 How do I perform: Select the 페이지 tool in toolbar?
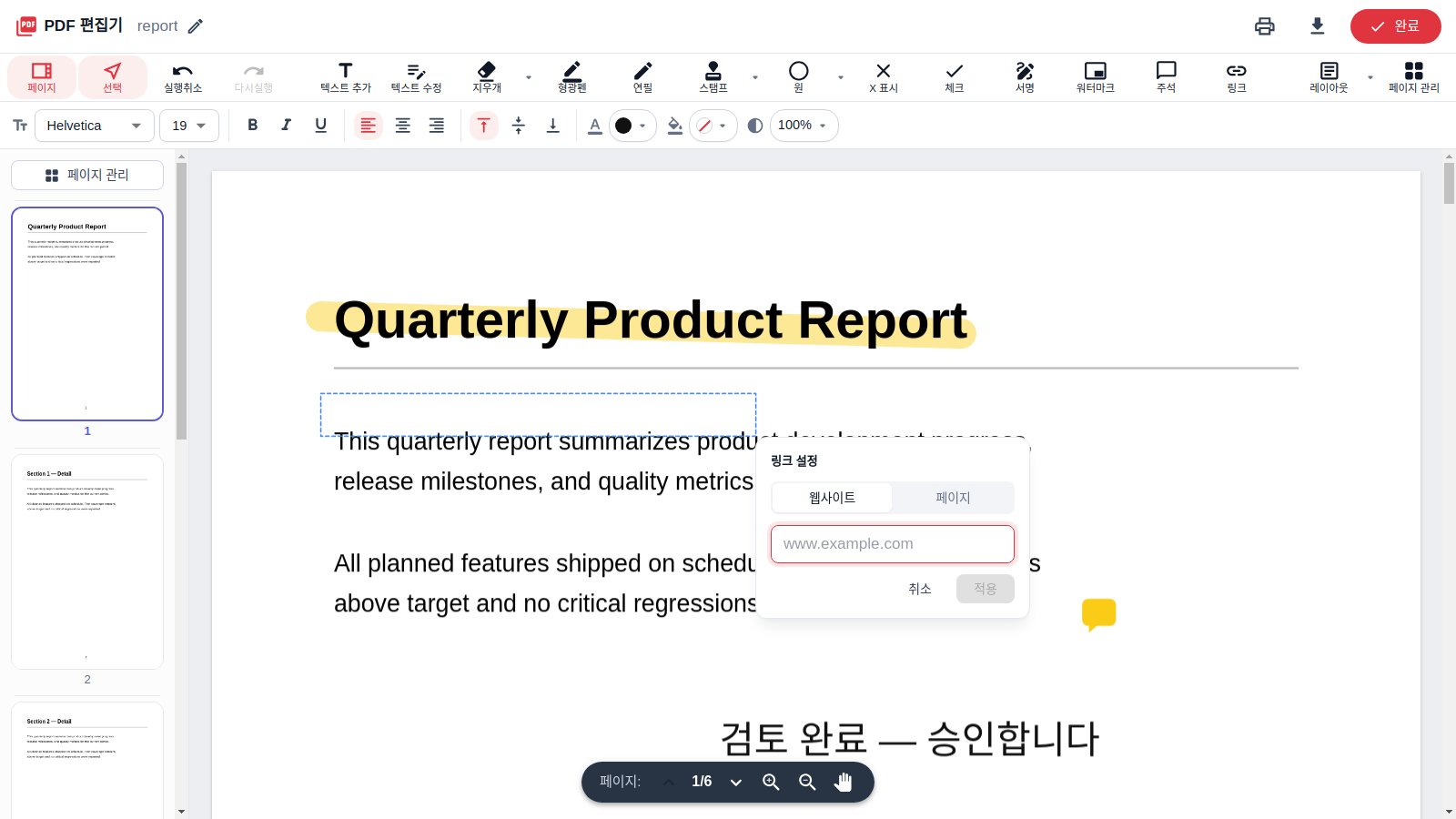click(42, 76)
